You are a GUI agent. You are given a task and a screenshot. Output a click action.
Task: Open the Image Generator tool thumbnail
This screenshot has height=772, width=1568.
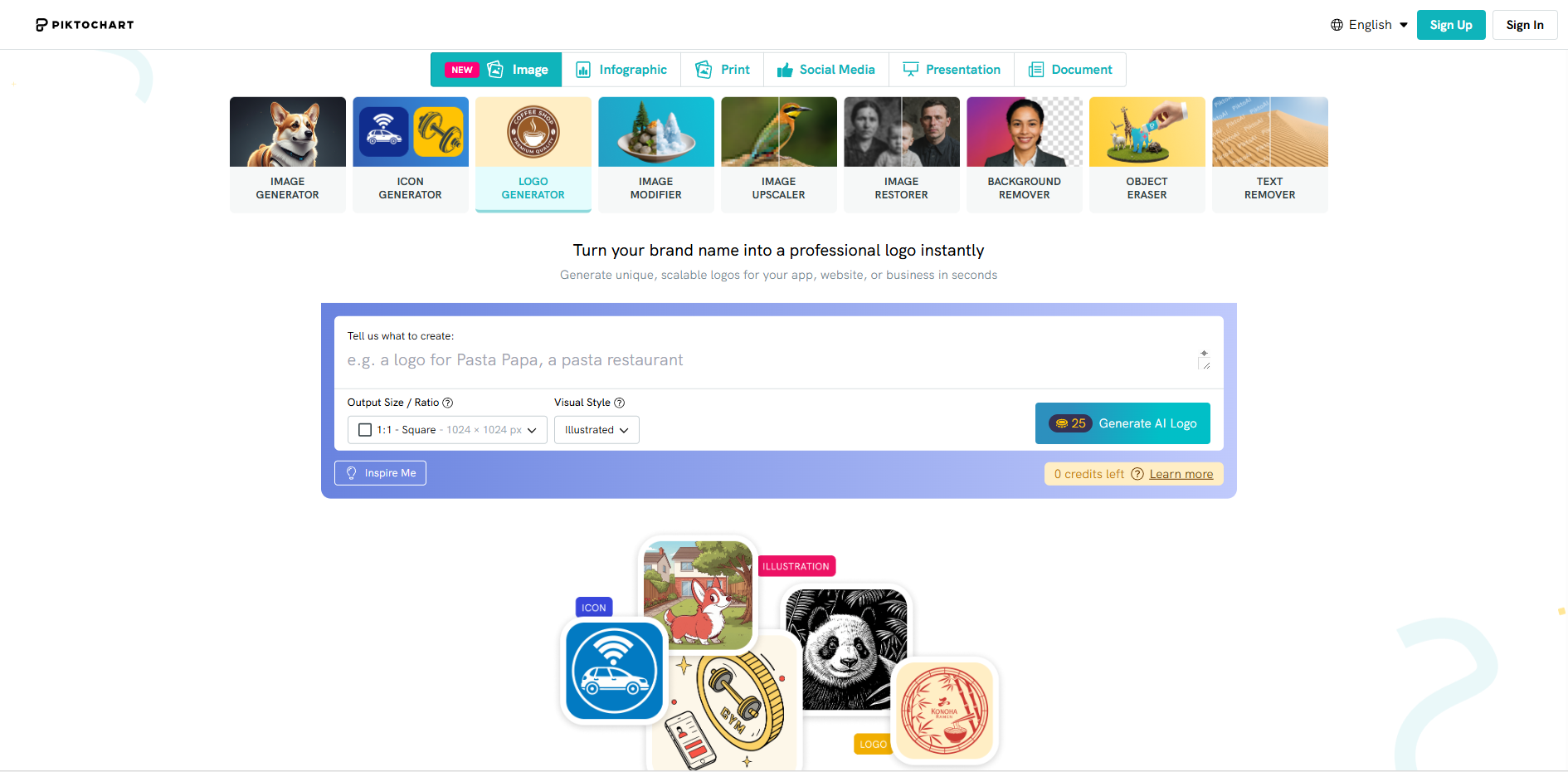[x=287, y=154]
